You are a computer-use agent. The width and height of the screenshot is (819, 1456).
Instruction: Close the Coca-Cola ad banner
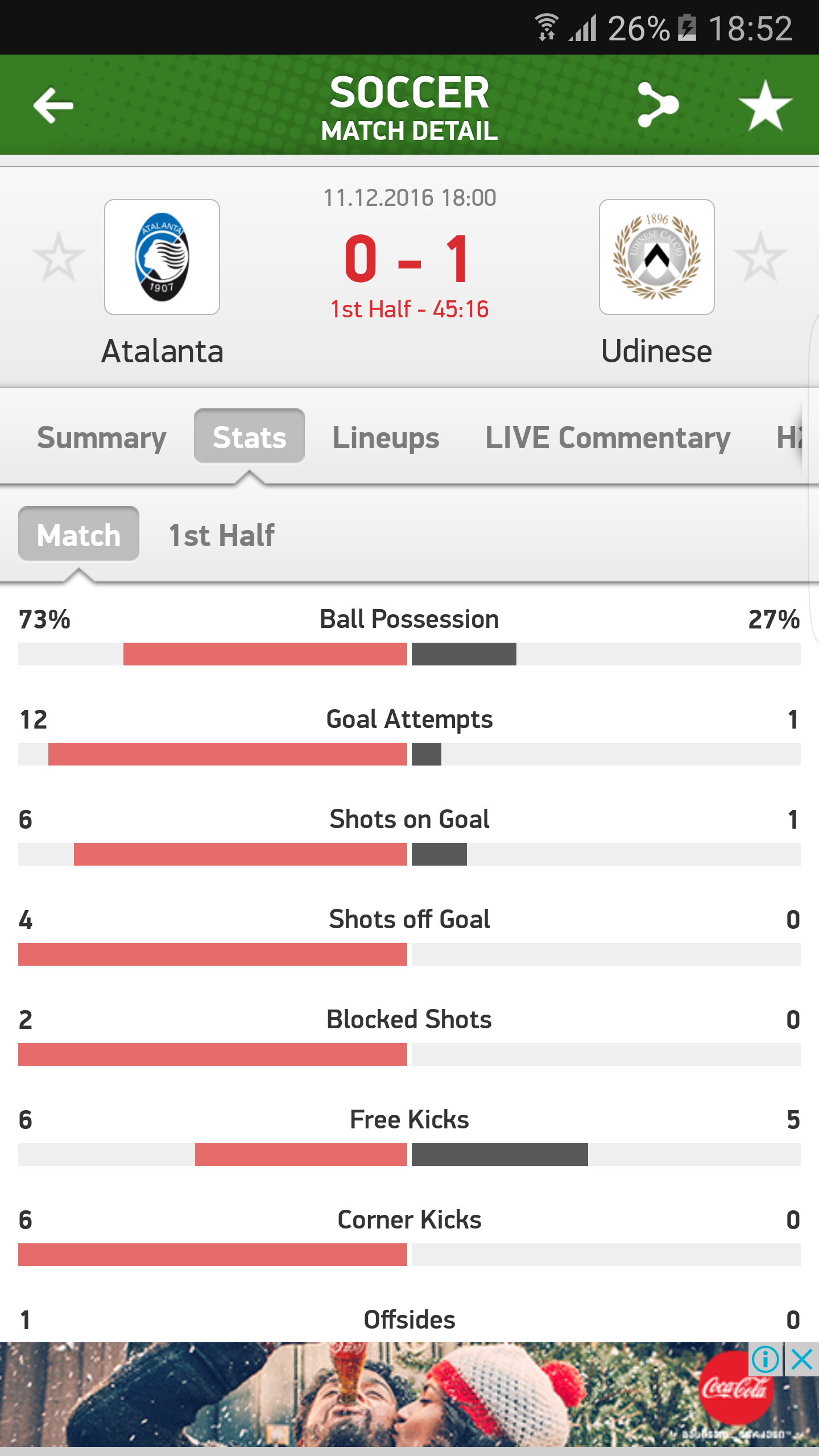(802, 1360)
